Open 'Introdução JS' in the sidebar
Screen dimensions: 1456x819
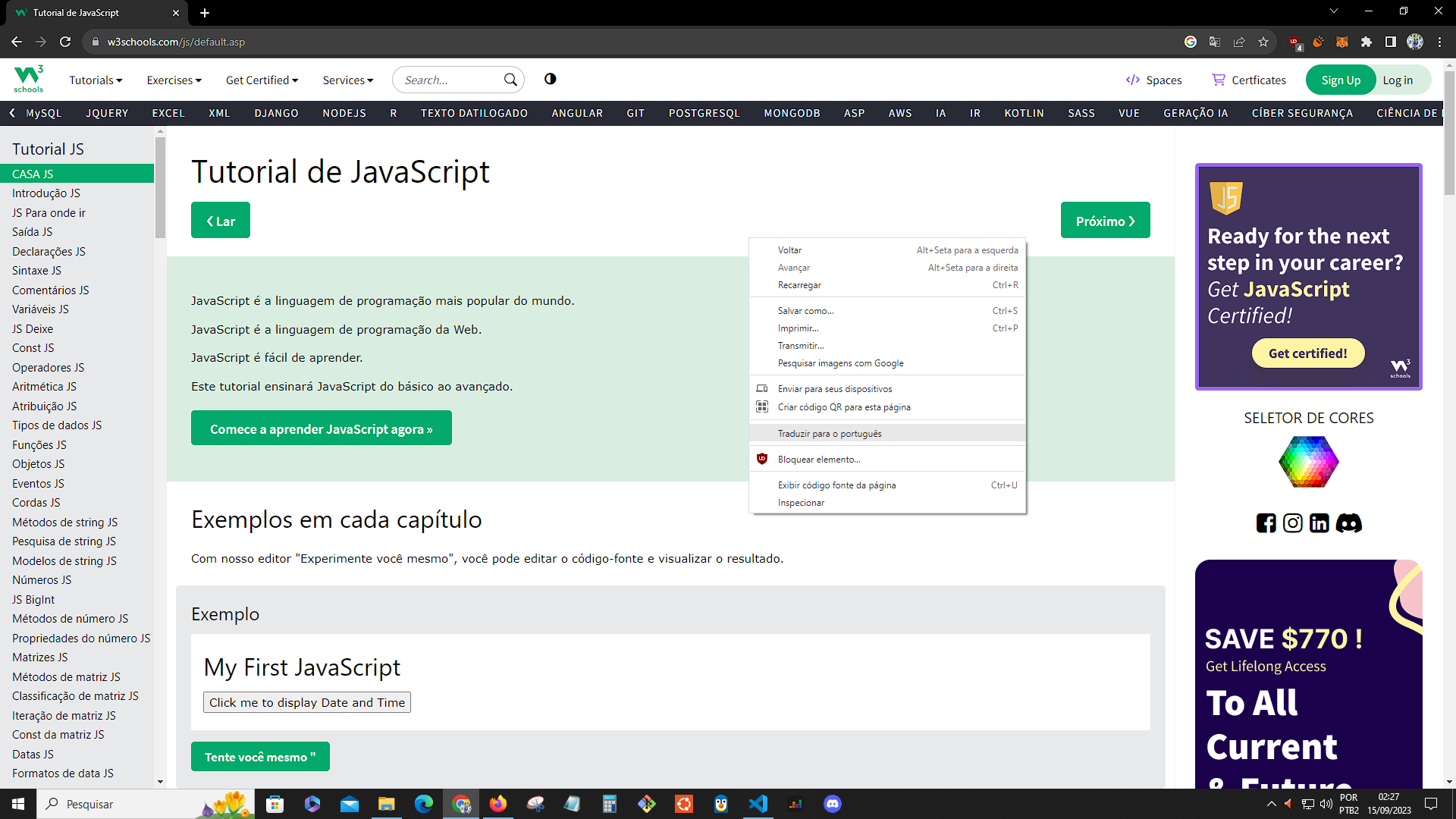click(46, 193)
